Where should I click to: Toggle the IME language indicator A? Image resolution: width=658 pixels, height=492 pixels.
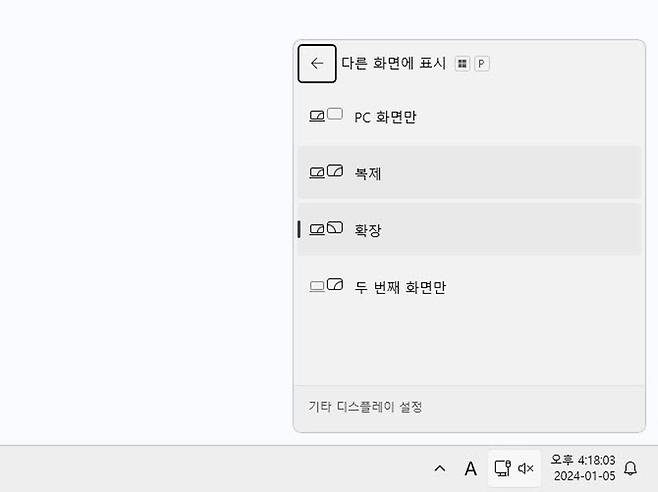point(470,468)
